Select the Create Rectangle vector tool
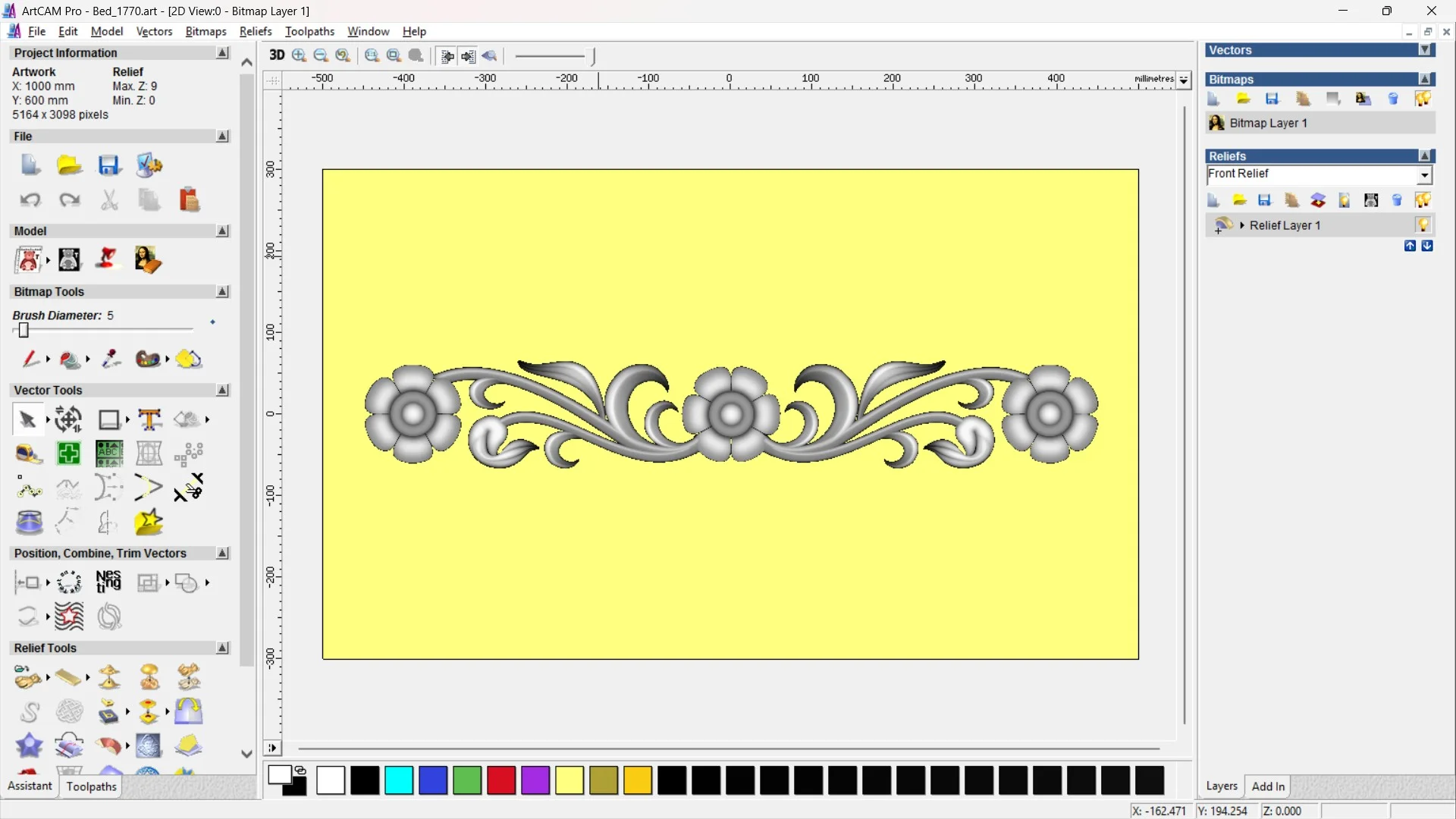Image resolution: width=1456 pixels, height=819 pixels. click(109, 419)
